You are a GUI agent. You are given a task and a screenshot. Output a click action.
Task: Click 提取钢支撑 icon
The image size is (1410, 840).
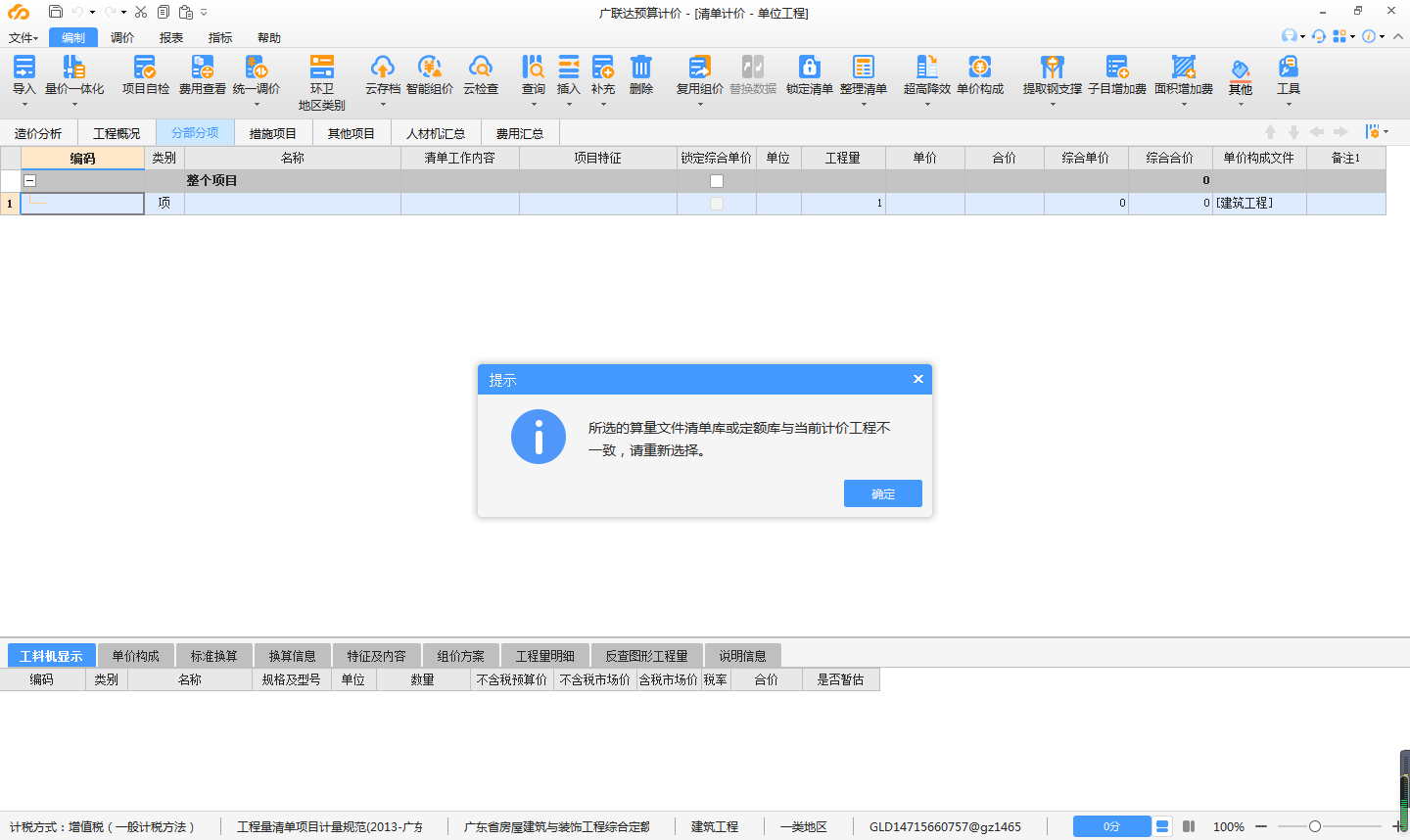(1053, 67)
